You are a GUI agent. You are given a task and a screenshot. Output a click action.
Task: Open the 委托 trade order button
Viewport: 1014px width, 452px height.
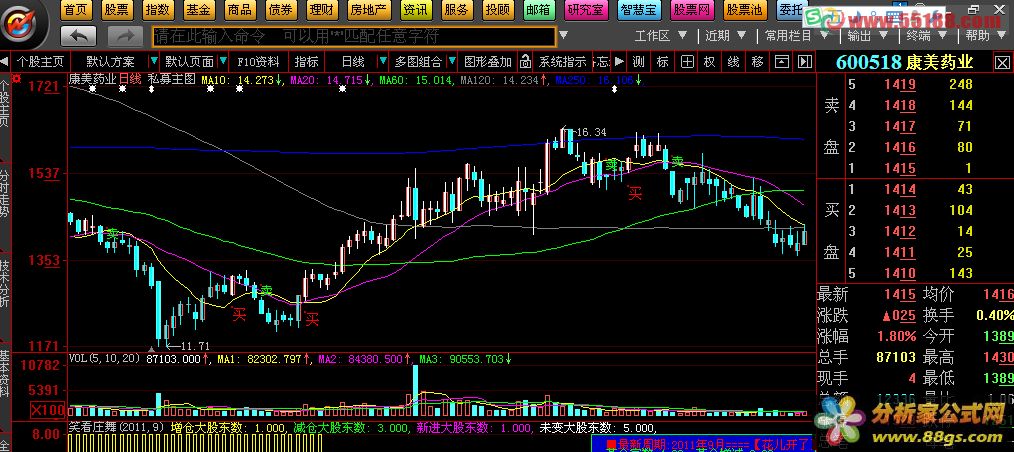pos(790,9)
